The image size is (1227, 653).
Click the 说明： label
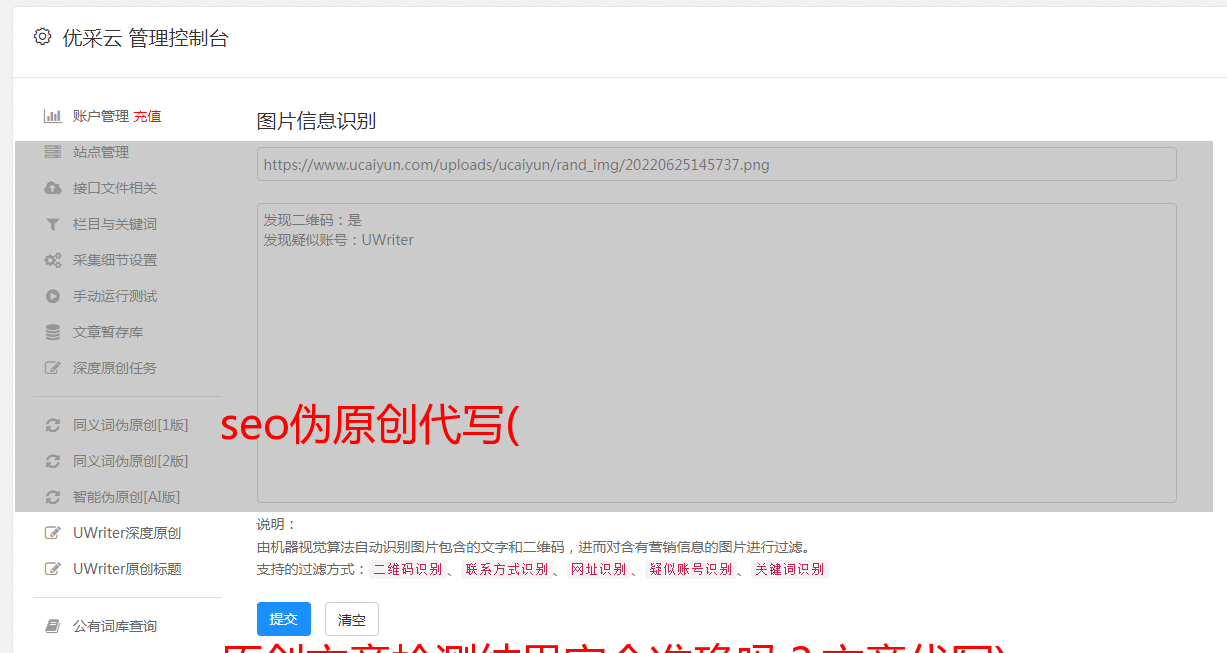point(276,524)
